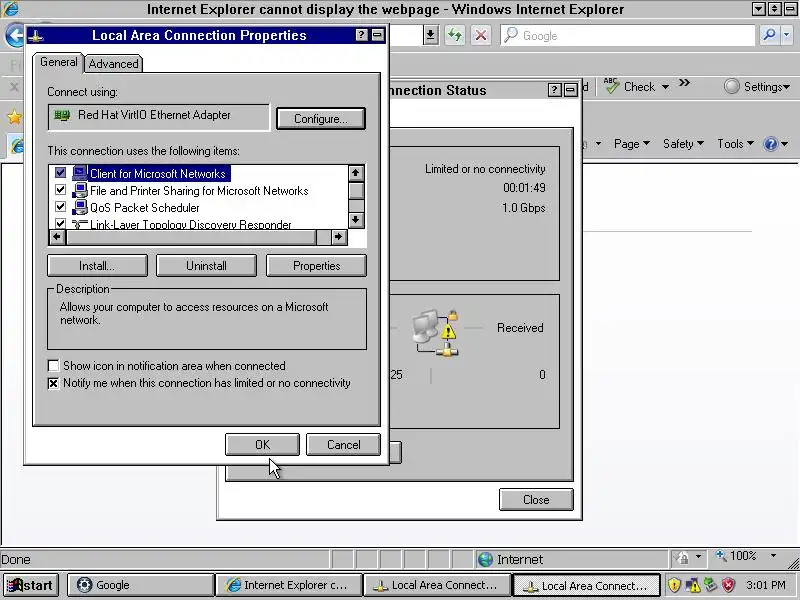Click the Start button
Image resolution: width=800 pixels, height=600 pixels.
click(31, 585)
